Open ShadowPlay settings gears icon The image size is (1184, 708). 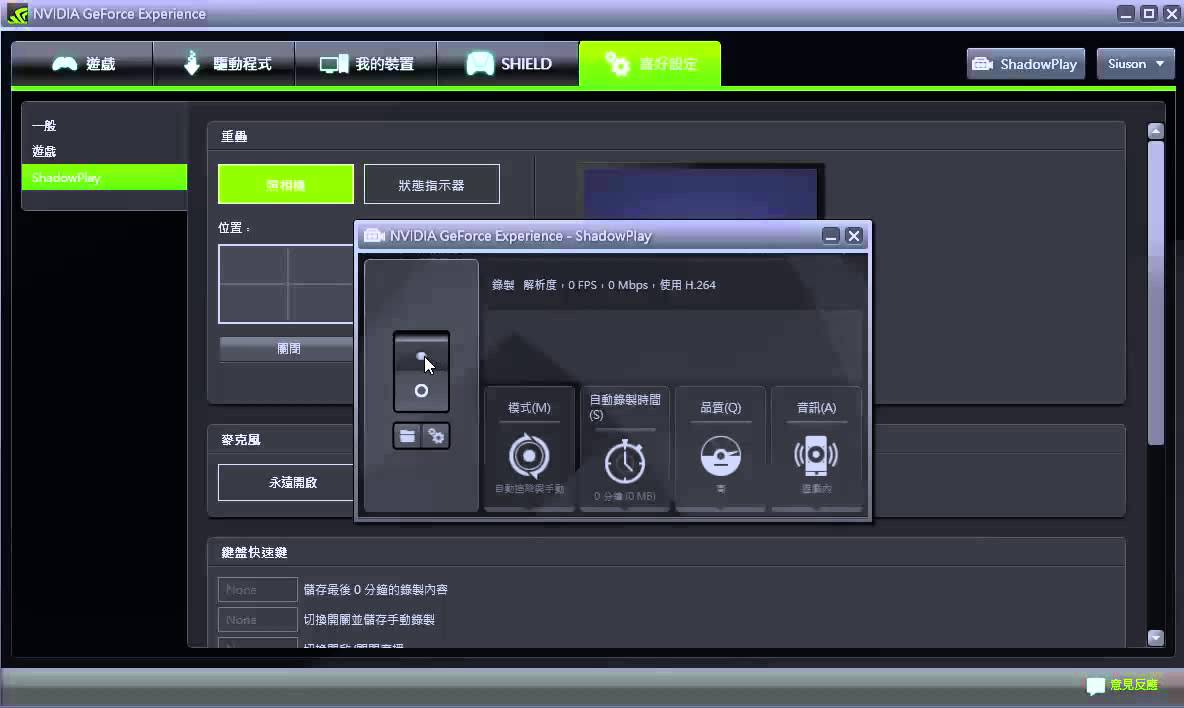click(x=436, y=436)
